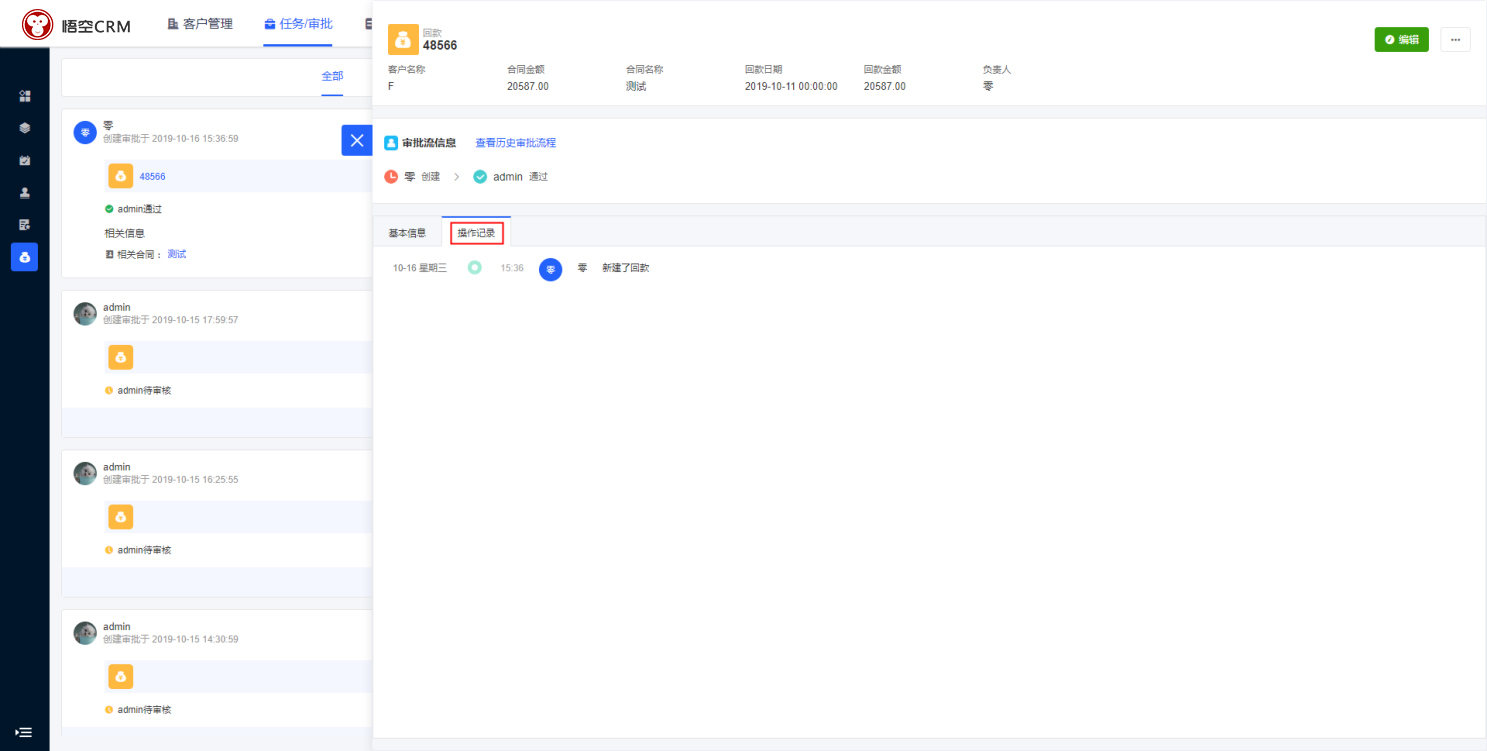The image size is (1487, 751).
Task: Select the 操作记录 tab
Action: click(x=476, y=233)
